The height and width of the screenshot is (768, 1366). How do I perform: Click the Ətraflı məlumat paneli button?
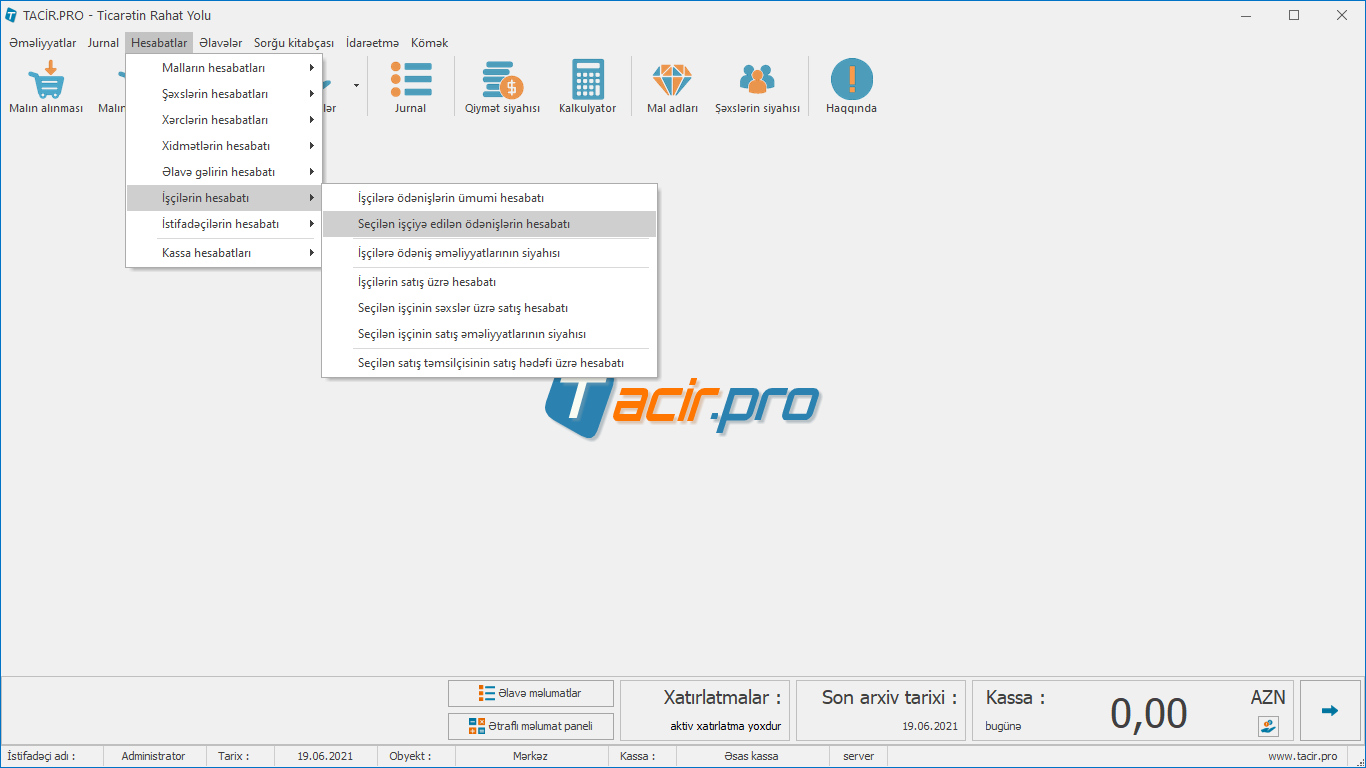[531, 726]
